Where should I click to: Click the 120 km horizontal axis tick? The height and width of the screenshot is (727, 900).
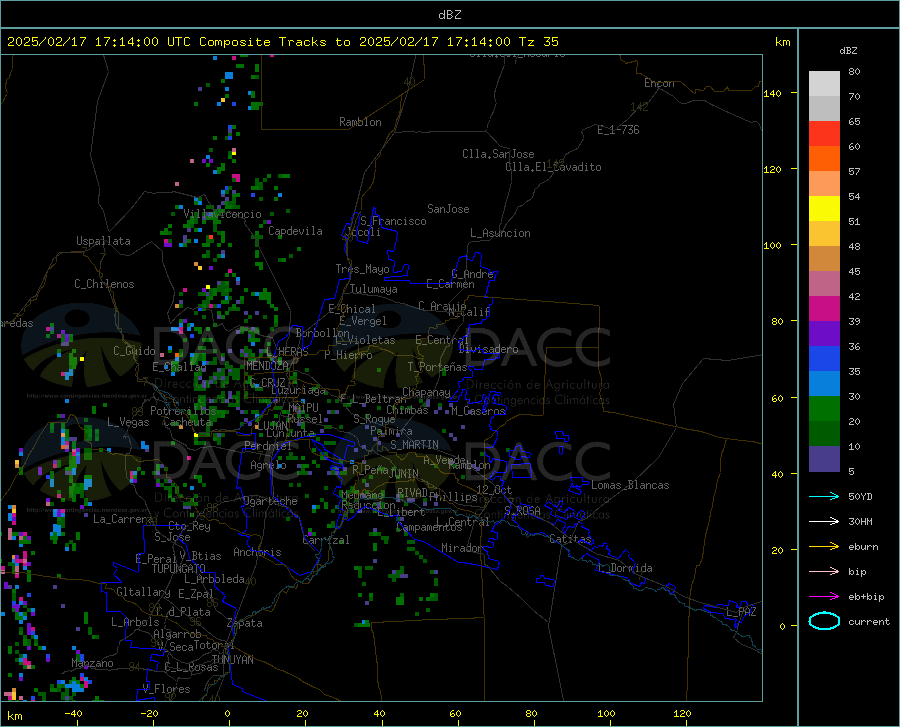[x=682, y=713]
